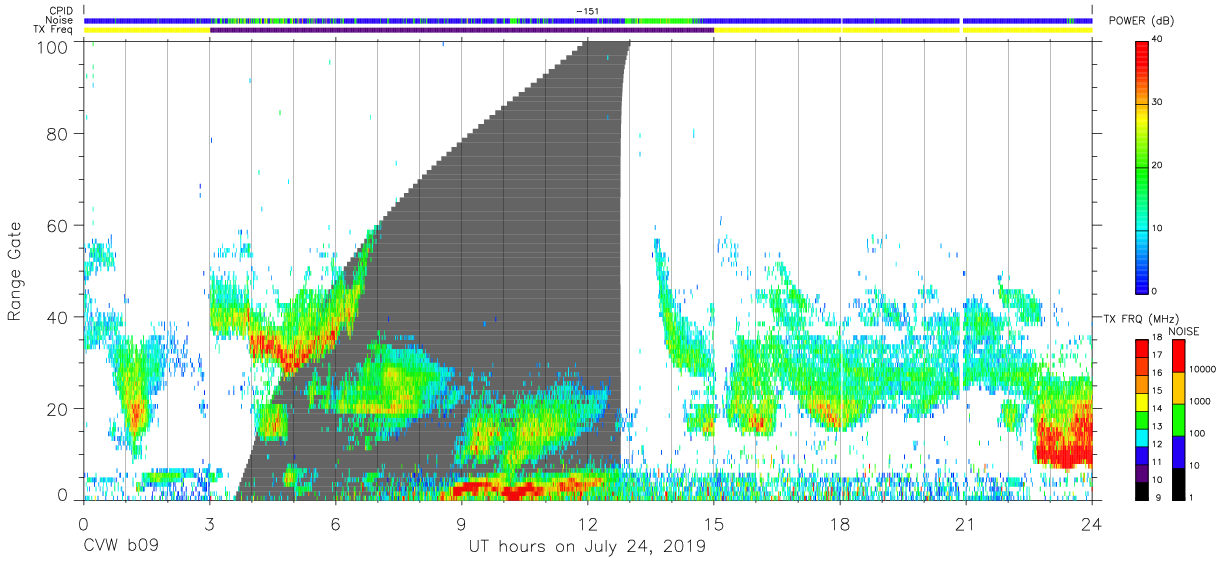Click y-axis range gate label 100

coord(50,46)
